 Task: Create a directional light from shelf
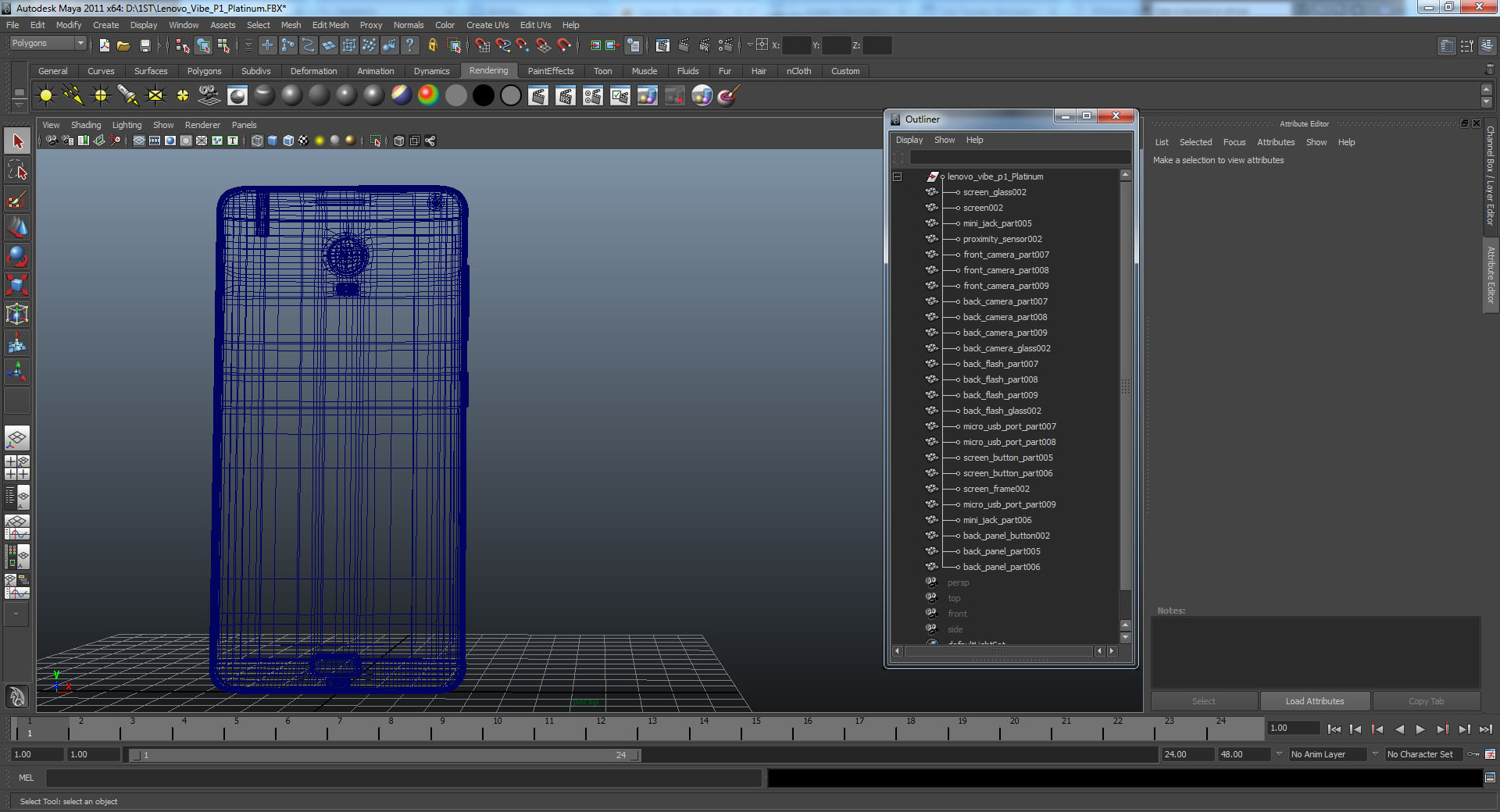click(x=73, y=95)
